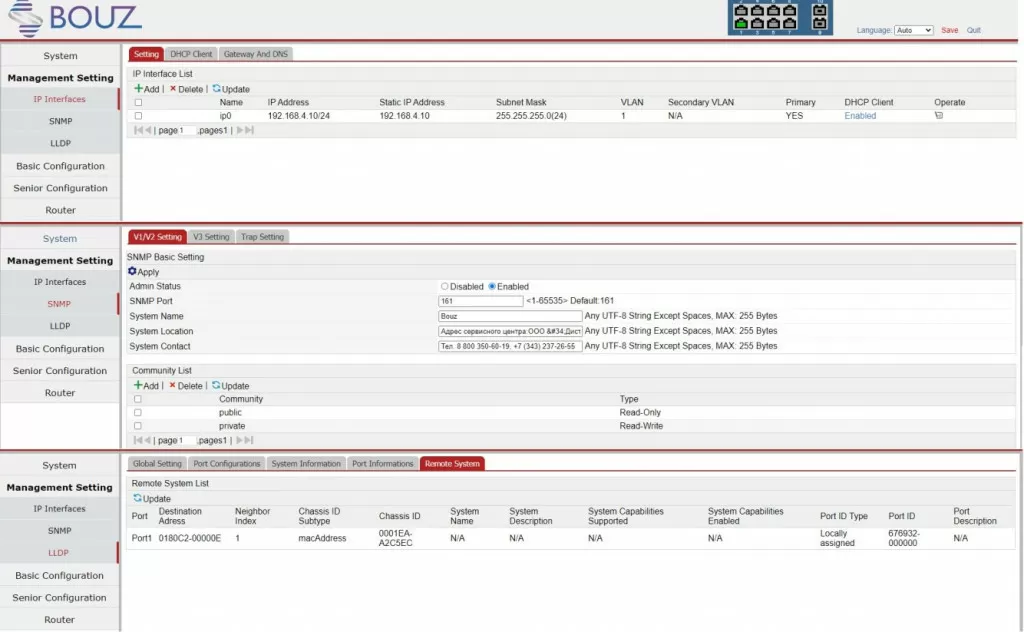Click the Destination Address 0180C2-00000E cell
Viewport: 1024px width, 632px height.
pos(189,538)
